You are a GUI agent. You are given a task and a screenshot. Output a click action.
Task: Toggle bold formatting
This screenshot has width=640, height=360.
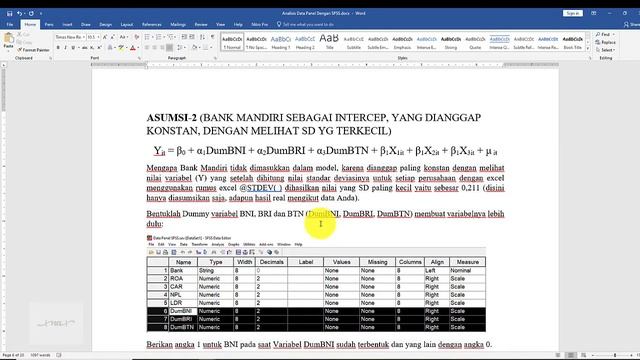[x=58, y=48]
